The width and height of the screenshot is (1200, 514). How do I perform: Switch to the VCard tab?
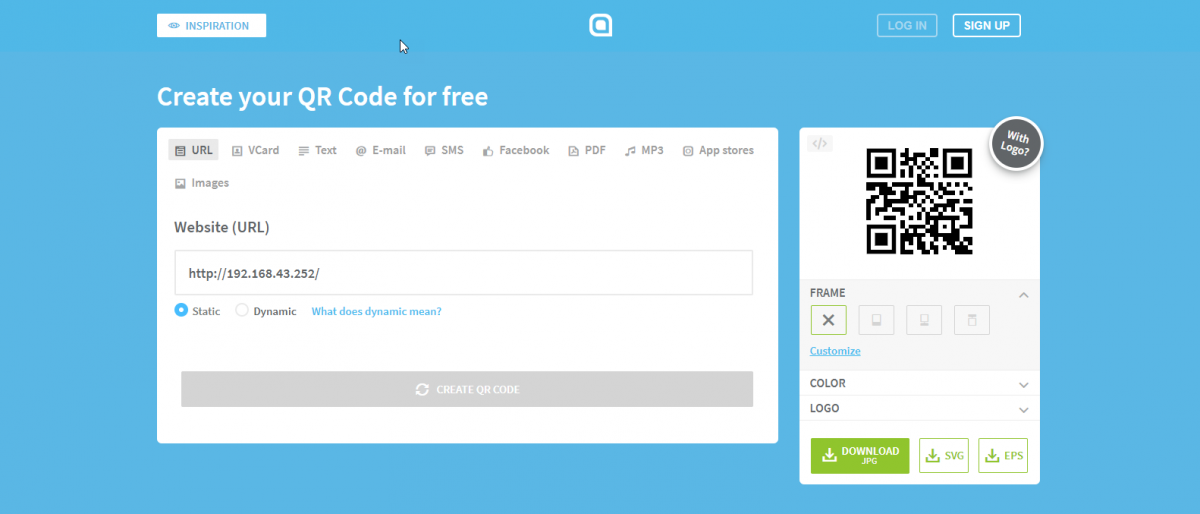pyautogui.click(x=255, y=150)
